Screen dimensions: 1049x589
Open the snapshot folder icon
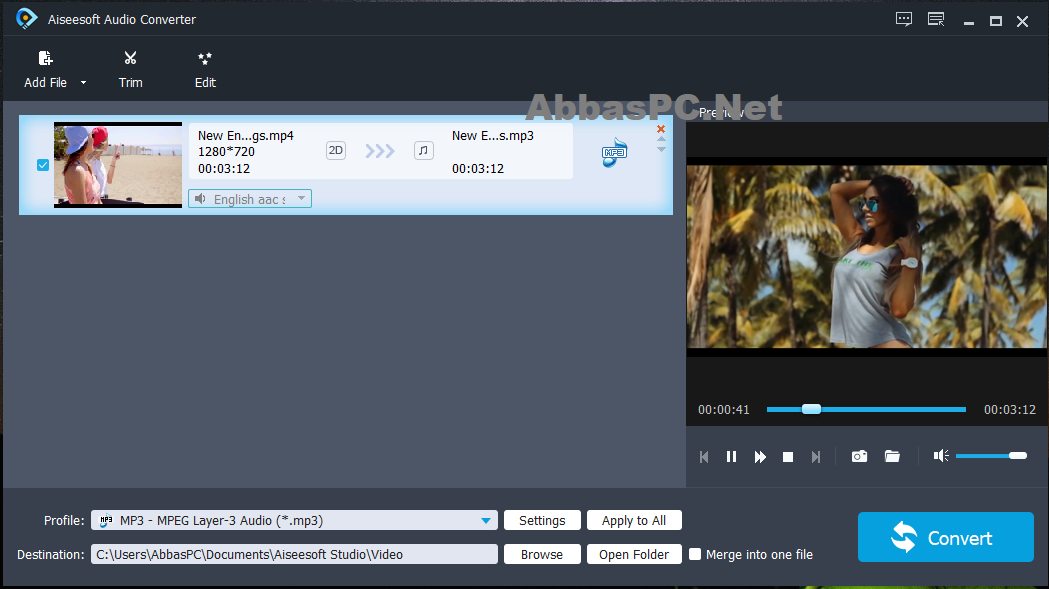pyautogui.click(x=892, y=456)
